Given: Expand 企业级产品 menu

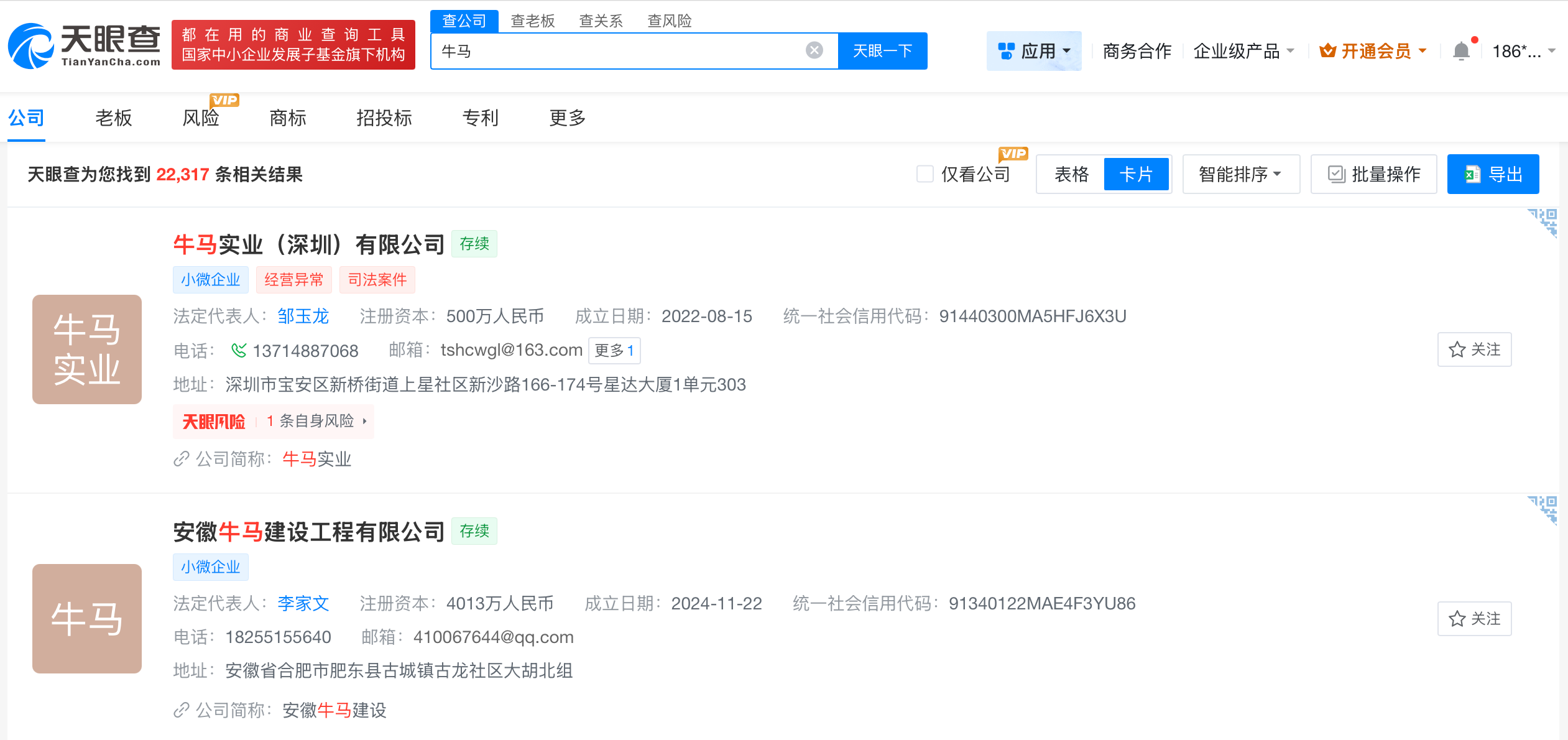Looking at the screenshot, I should click(x=1243, y=51).
